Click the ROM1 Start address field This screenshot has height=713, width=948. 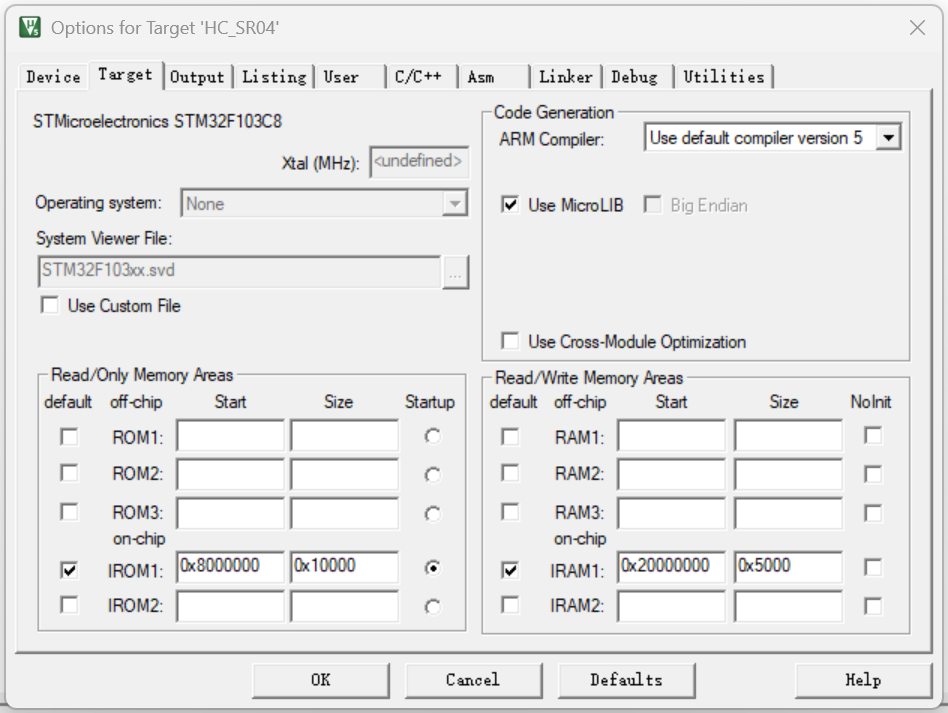tap(230, 435)
